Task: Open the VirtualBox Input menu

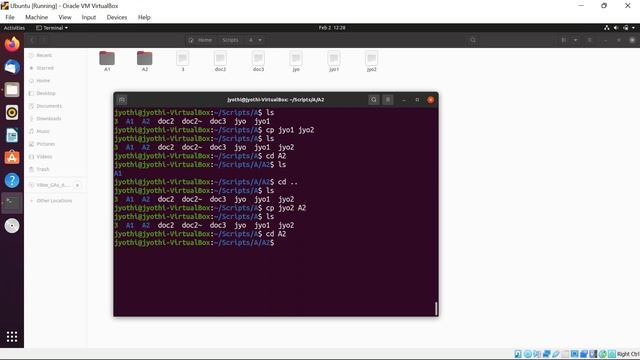Action: pyautogui.click(x=89, y=17)
